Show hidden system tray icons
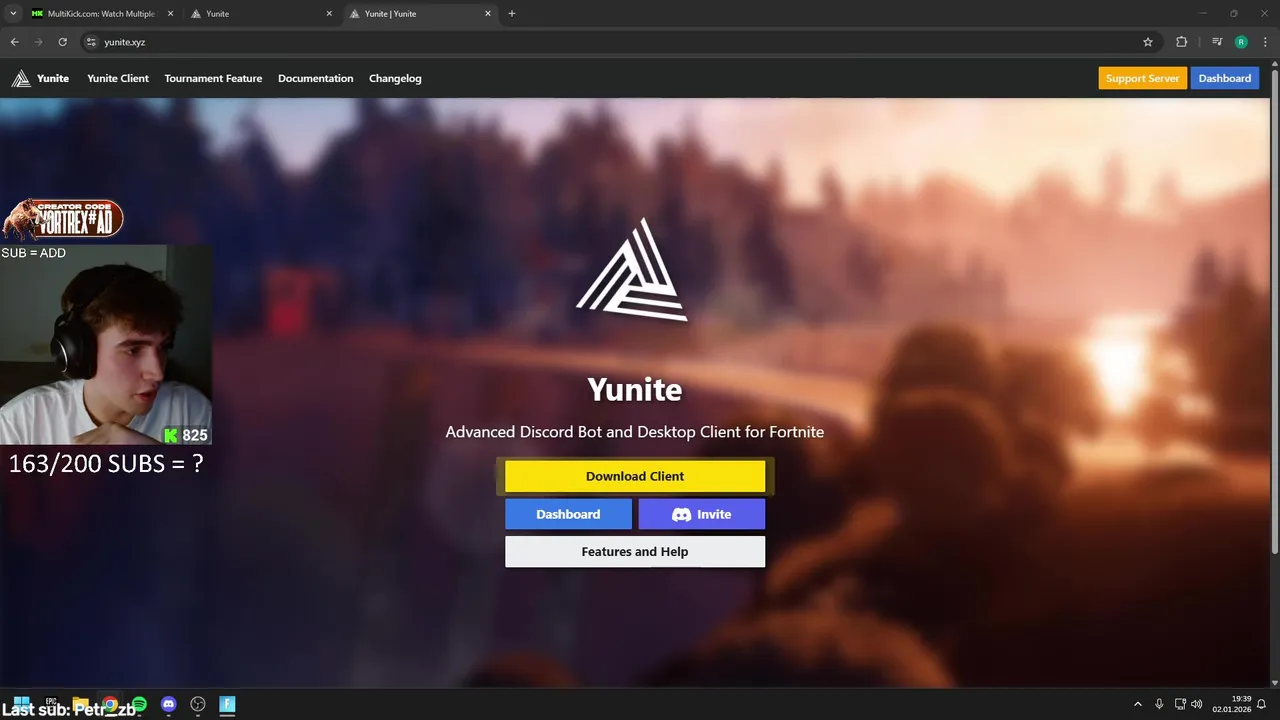 click(1137, 705)
